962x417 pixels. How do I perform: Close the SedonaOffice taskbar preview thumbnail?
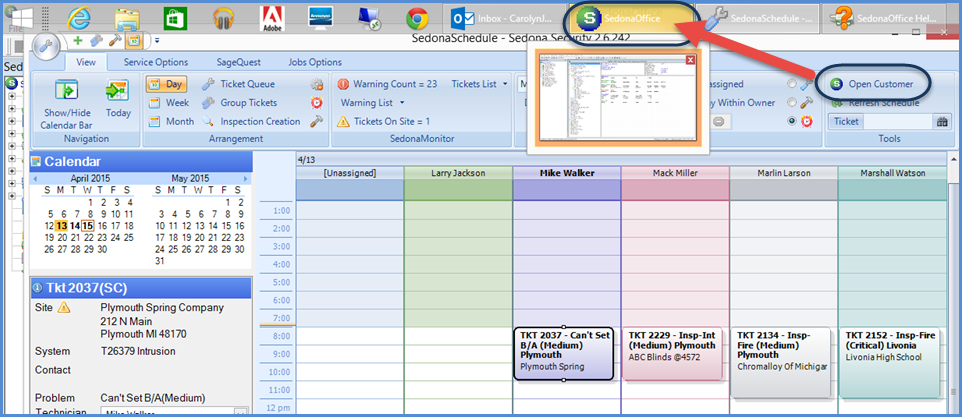pos(690,59)
